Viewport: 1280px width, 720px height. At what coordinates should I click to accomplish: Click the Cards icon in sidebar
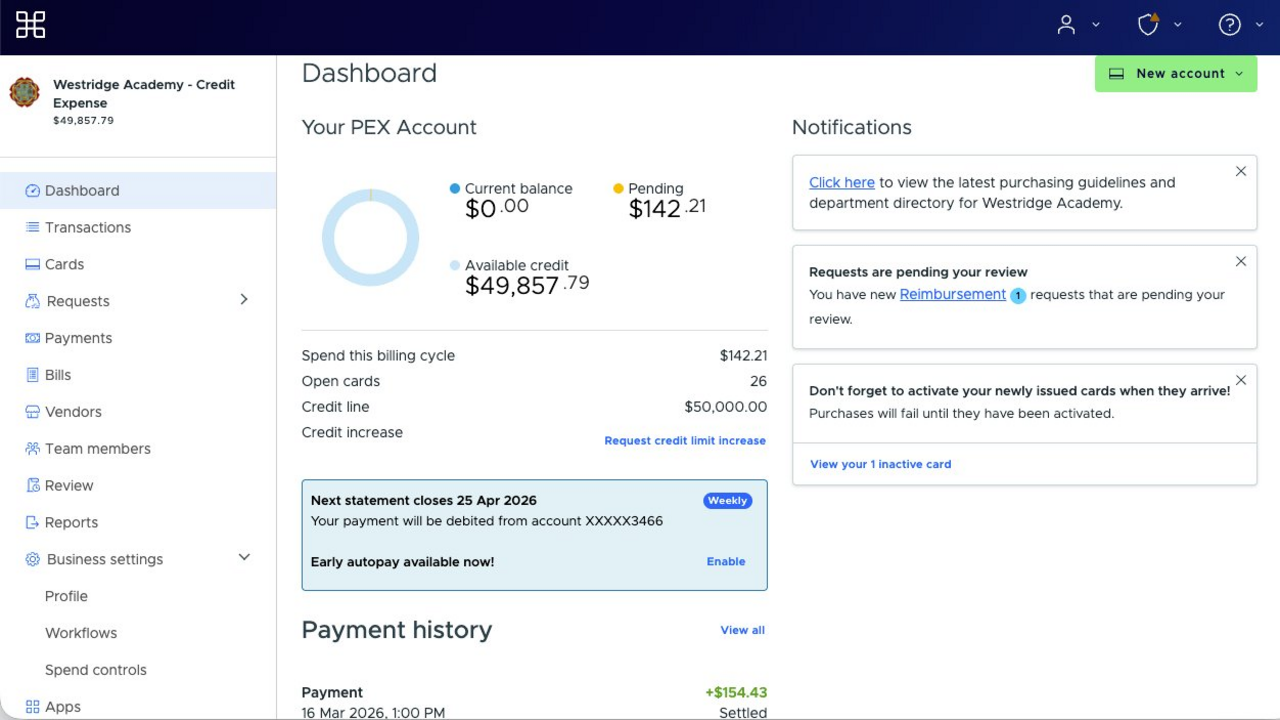tap(32, 265)
